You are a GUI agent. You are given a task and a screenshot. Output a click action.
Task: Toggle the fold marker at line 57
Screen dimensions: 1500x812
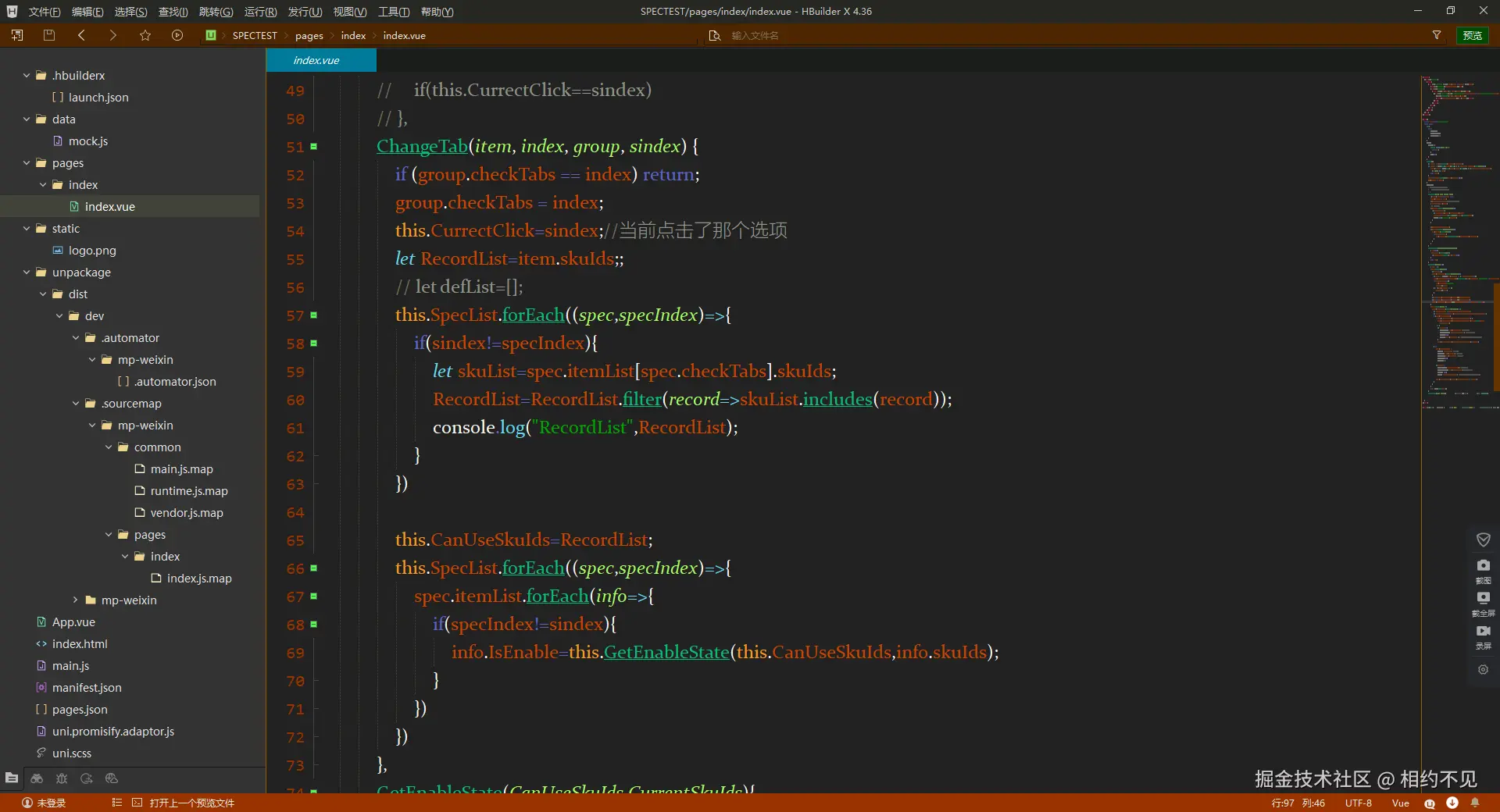pyautogui.click(x=314, y=315)
